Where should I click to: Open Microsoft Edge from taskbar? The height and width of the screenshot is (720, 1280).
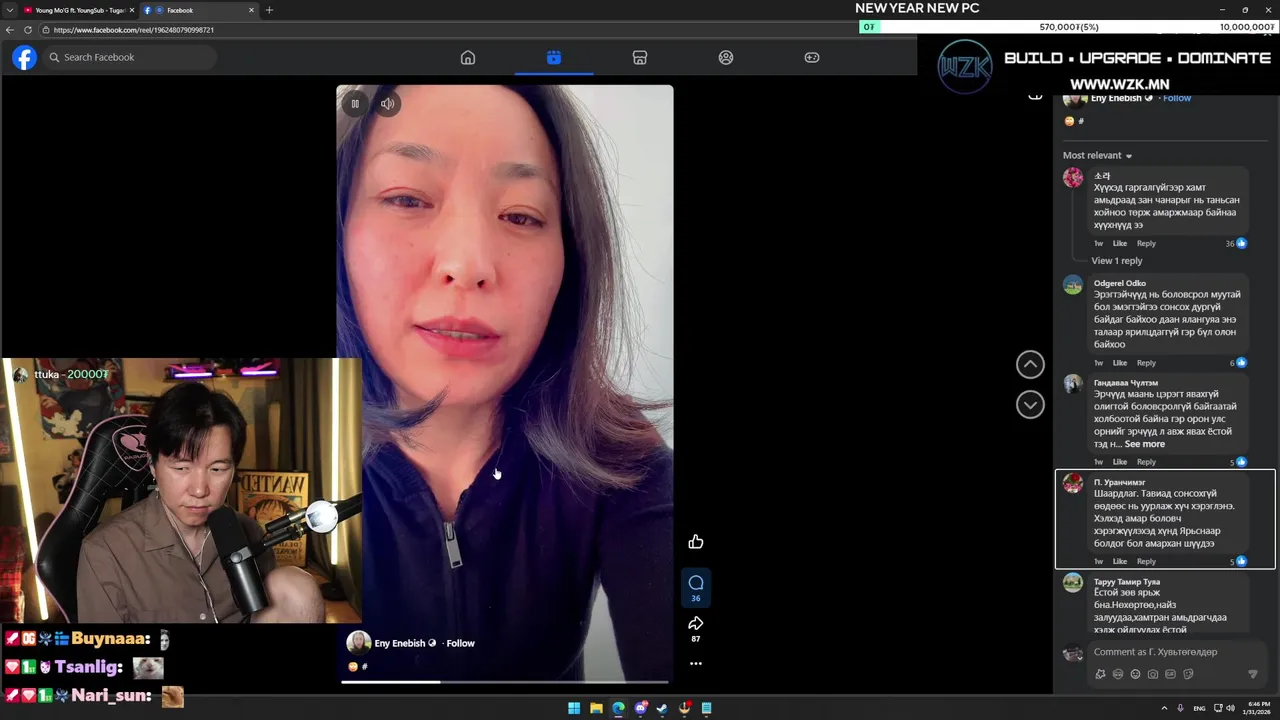(x=618, y=708)
